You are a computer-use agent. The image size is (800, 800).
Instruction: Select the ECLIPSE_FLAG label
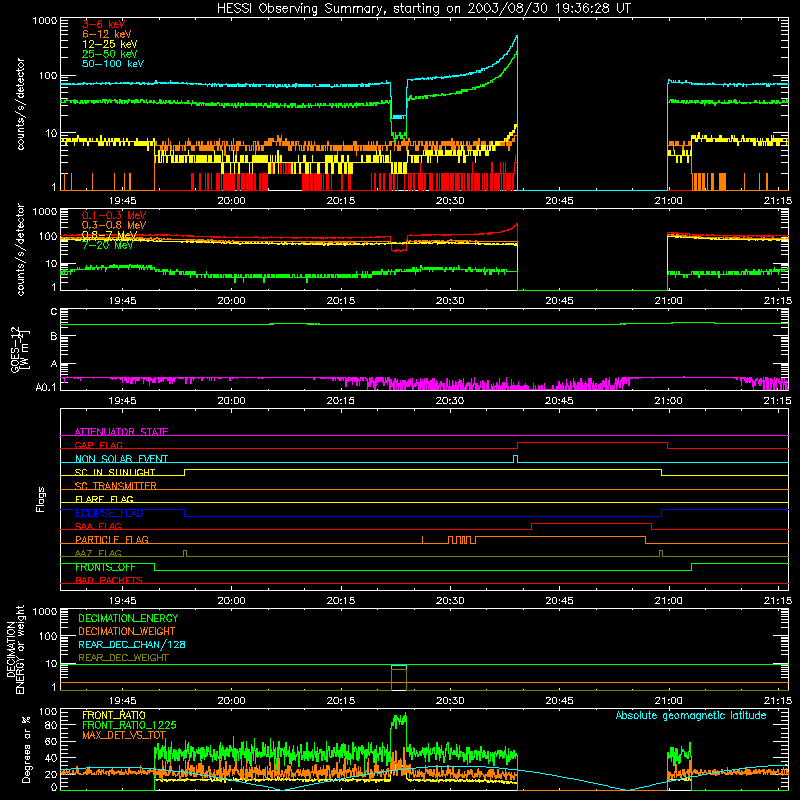[109, 513]
